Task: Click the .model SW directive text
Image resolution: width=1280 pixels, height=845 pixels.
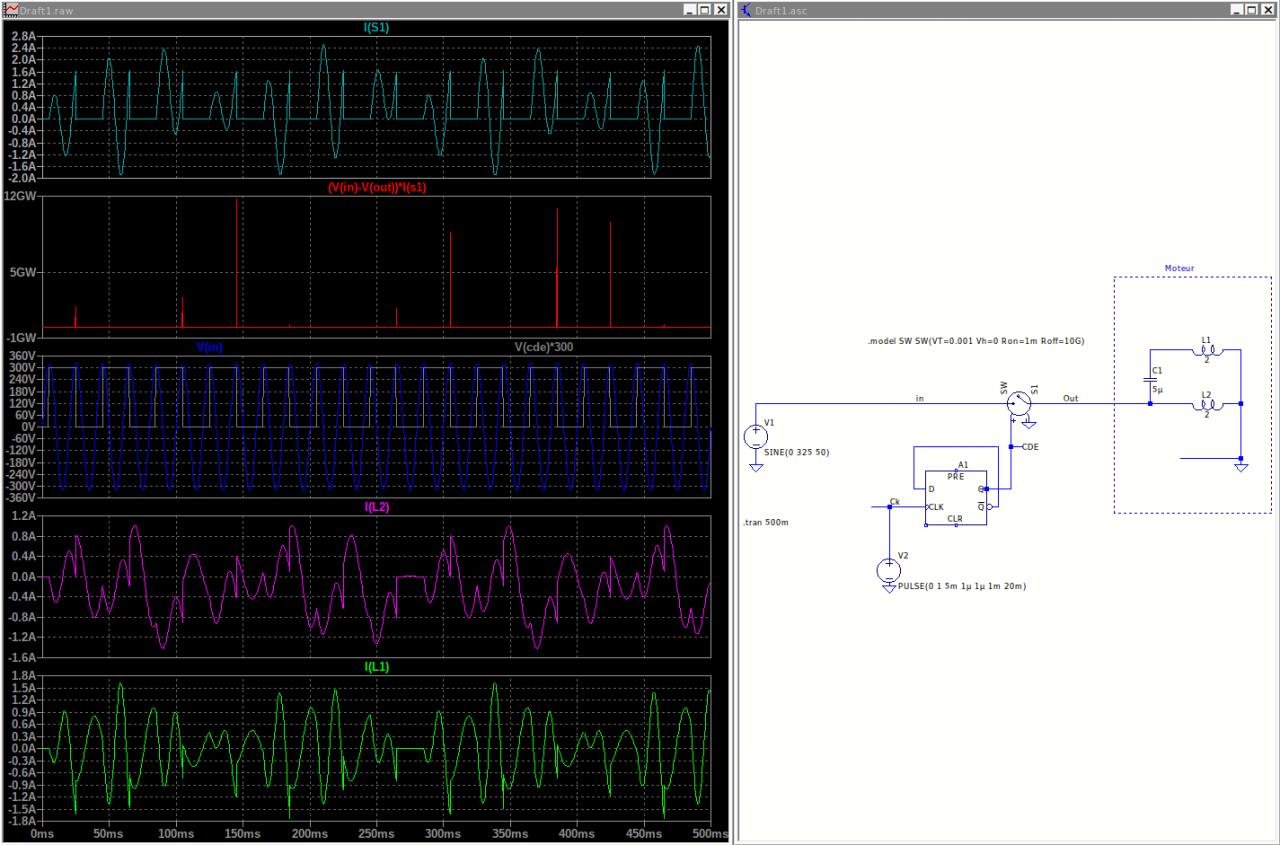Action: tap(976, 342)
